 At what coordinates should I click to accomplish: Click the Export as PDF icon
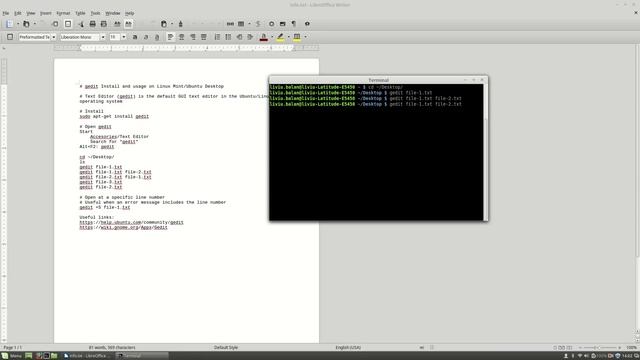pos(81,24)
